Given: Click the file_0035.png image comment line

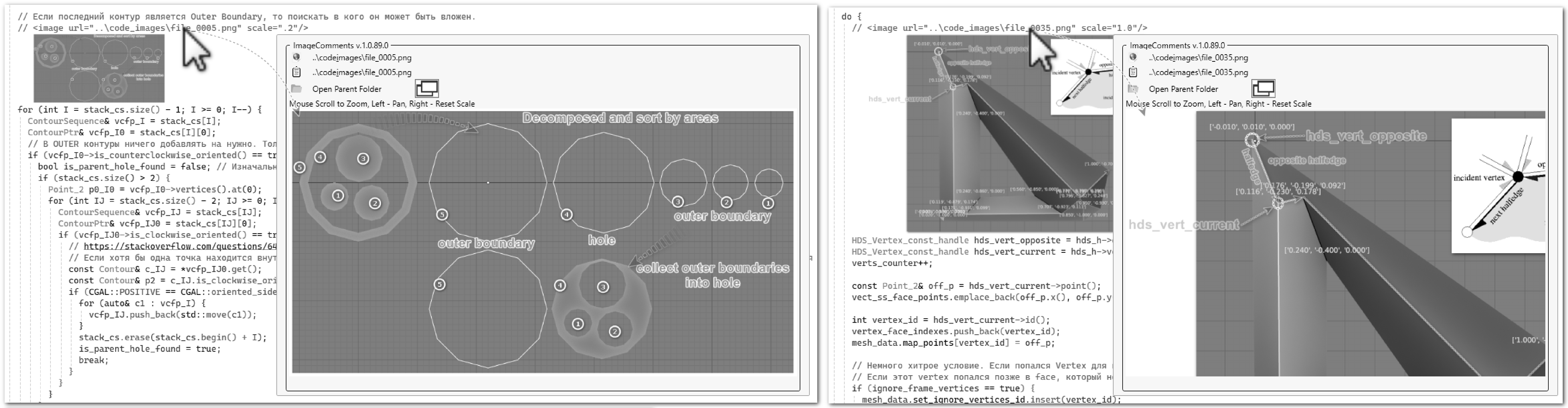Looking at the screenshot, I should 950,28.
